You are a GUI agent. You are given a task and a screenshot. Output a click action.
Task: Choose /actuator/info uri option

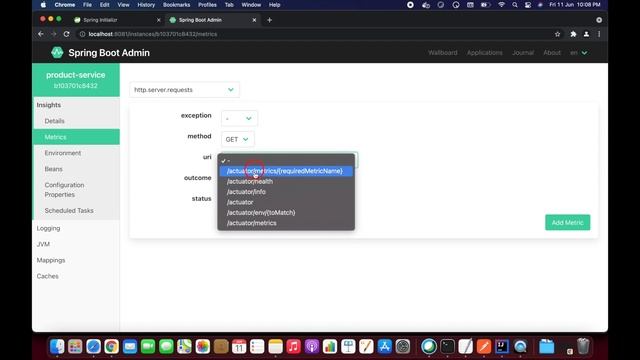coord(286,192)
